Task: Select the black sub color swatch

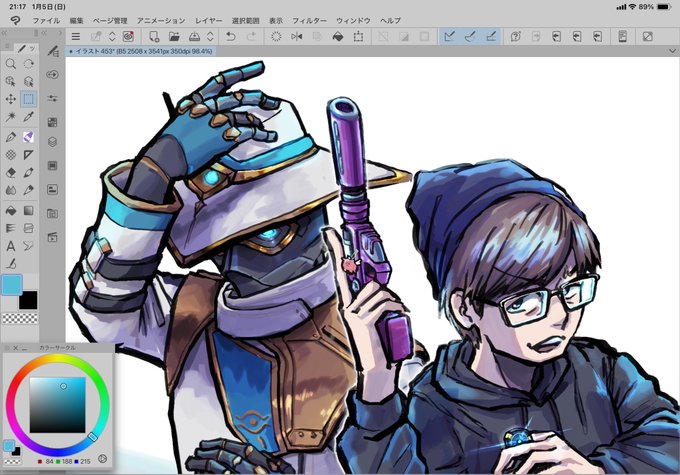Action: click(x=28, y=300)
